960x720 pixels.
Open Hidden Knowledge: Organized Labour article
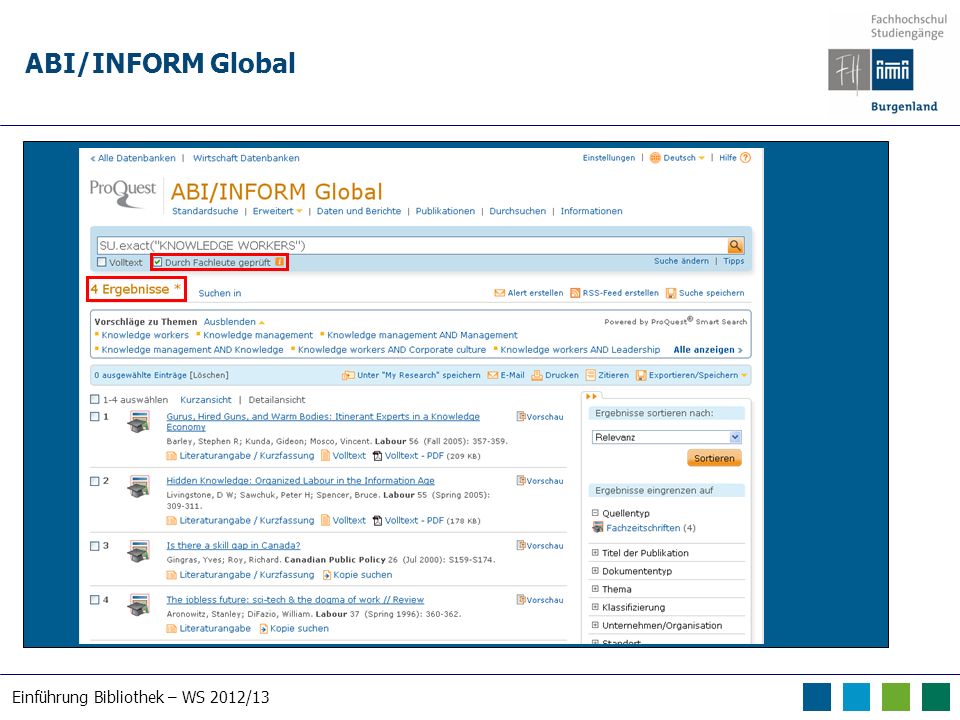[301, 481]
